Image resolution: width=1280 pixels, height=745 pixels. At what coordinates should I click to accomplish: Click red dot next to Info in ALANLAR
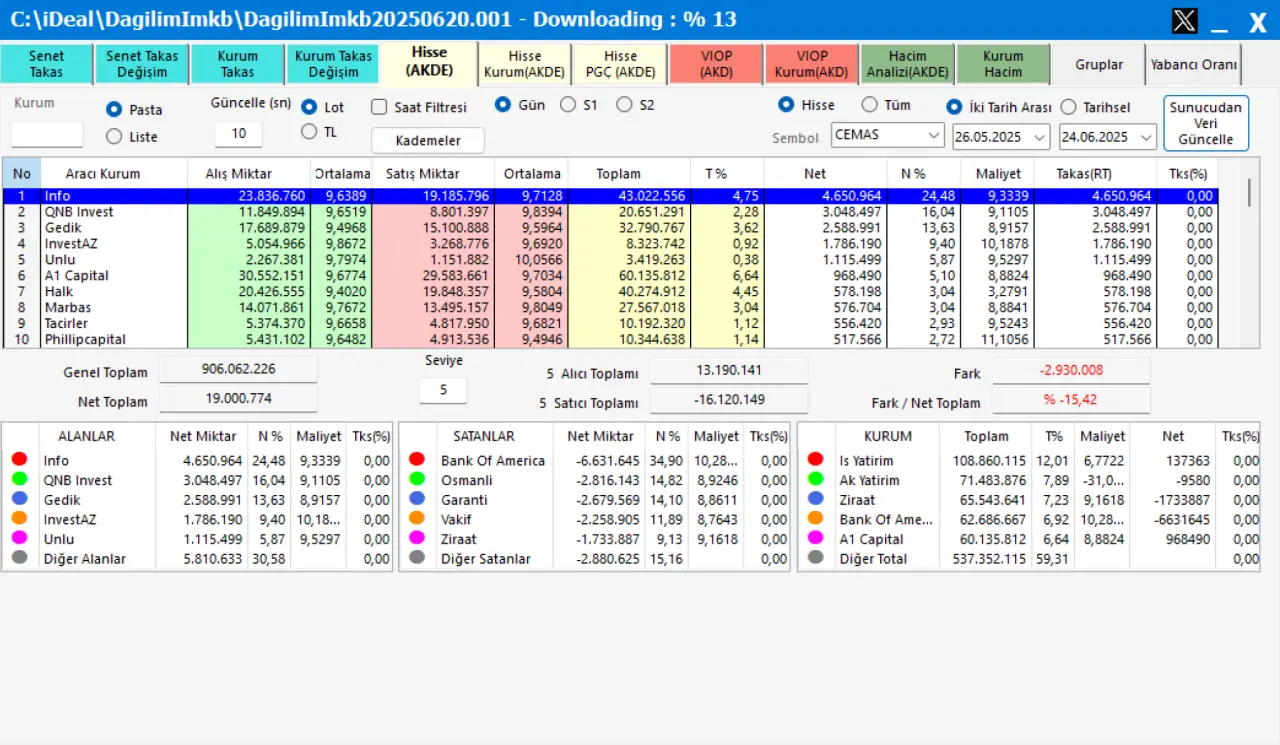pyautogui.click(x=18, y=460)
